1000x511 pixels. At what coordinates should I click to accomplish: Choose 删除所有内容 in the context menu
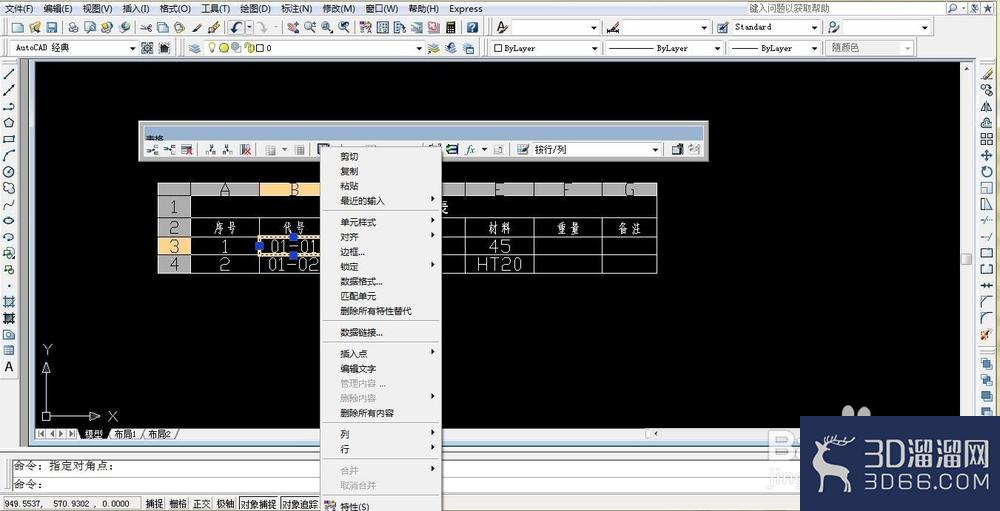[381, 413]
